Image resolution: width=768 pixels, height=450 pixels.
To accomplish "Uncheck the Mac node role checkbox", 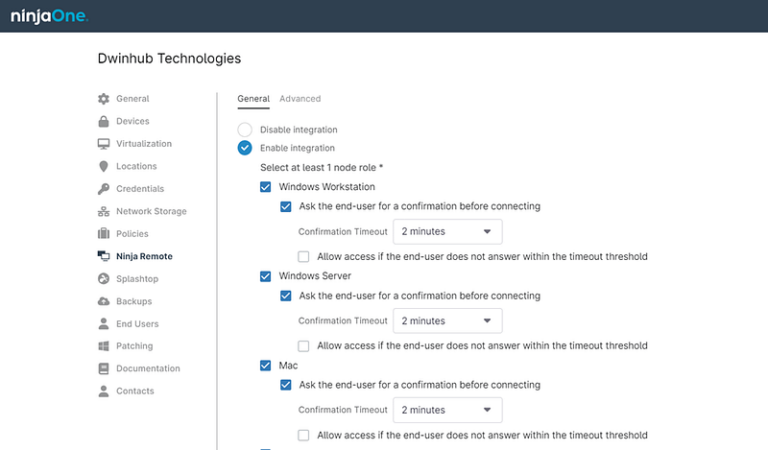I will pos(265,366).
